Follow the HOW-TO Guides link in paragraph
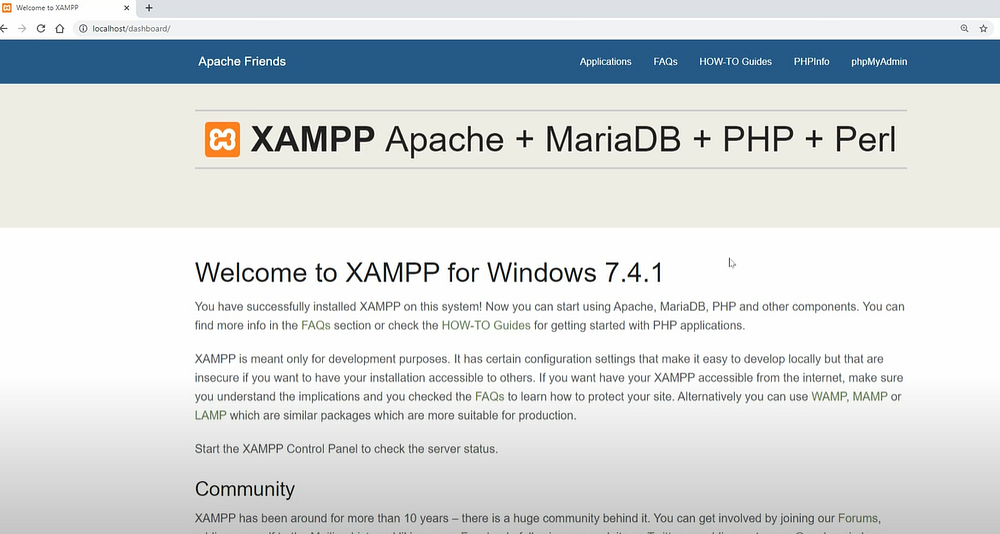 pyautogui.click(x=486, y=325)
